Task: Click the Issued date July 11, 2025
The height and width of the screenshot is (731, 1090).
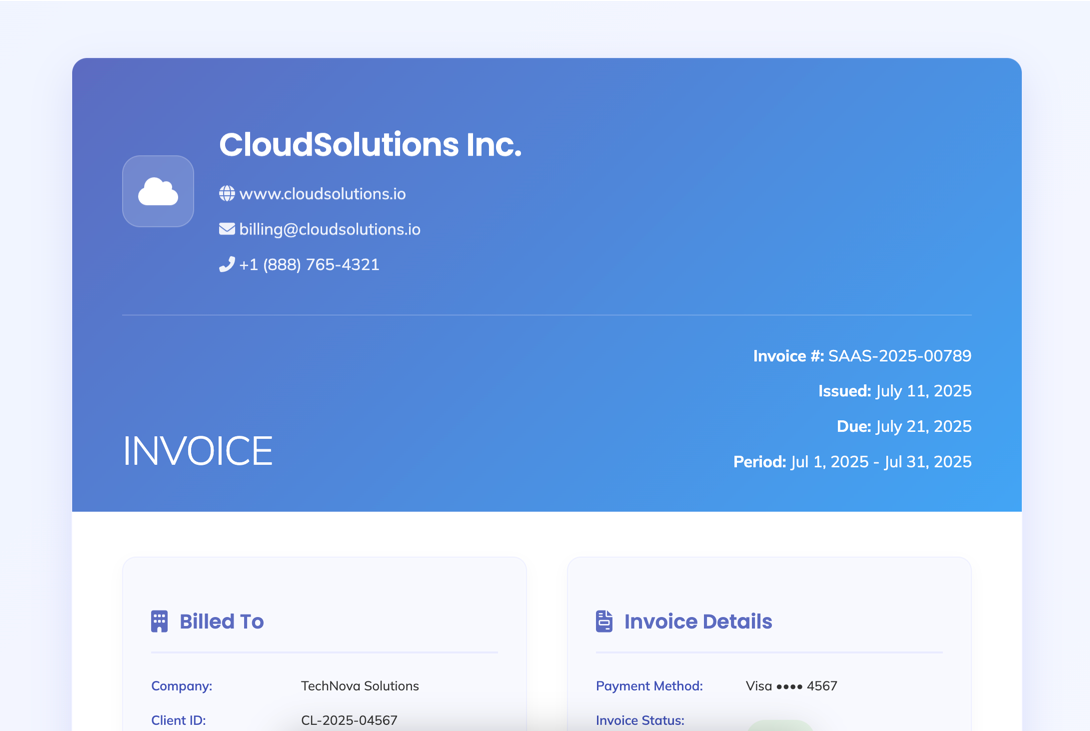Action: tap(923, 391)
